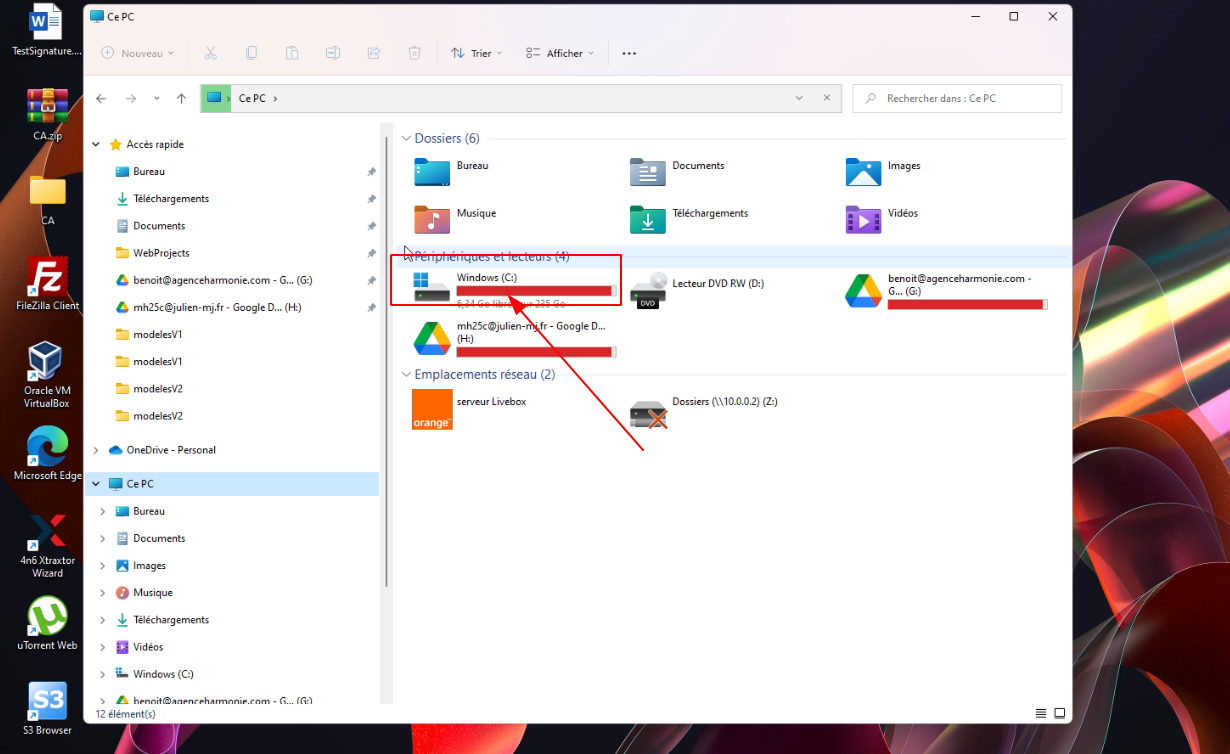Open the Documents folder in Dossiers group
Image resolution: width=1230 pixels, height=754 pixels.
[678, 171]
